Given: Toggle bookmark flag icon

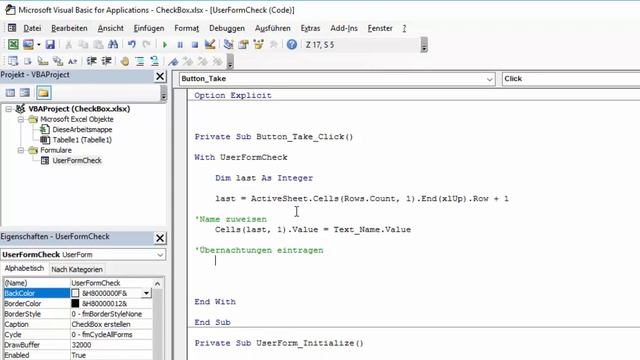Looking at the screenshot, I should 173,61.
